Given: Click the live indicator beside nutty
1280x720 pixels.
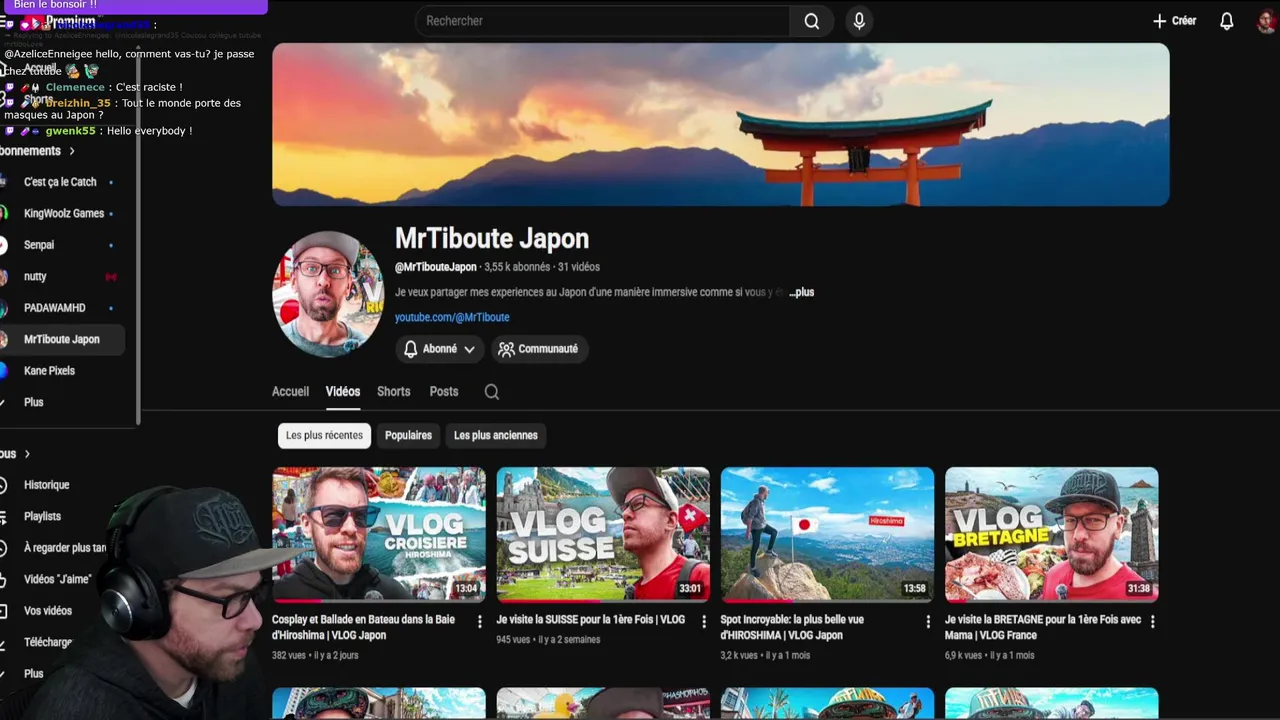Looking at the screenshot, I should coord(111,276).
